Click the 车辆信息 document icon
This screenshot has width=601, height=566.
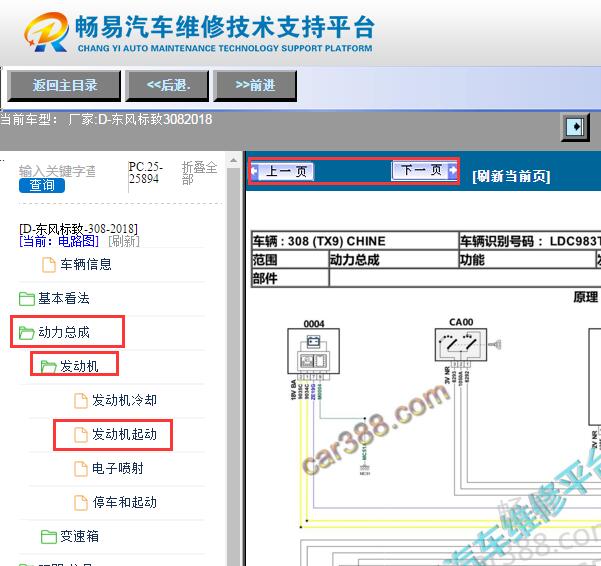[49, 265]
